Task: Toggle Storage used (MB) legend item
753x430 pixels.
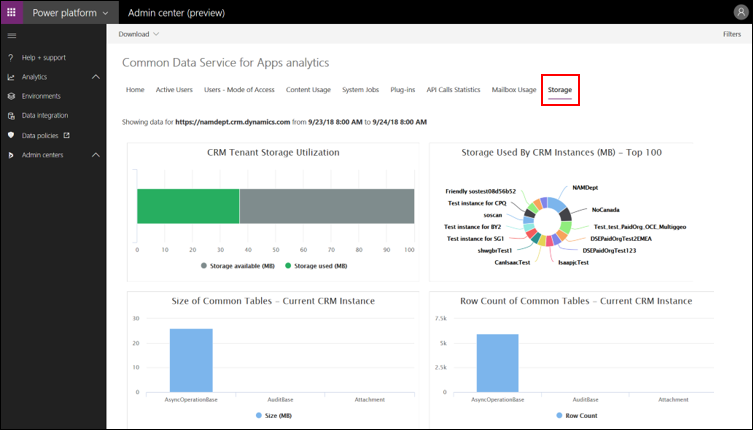Action: click(x=316, y=266)
